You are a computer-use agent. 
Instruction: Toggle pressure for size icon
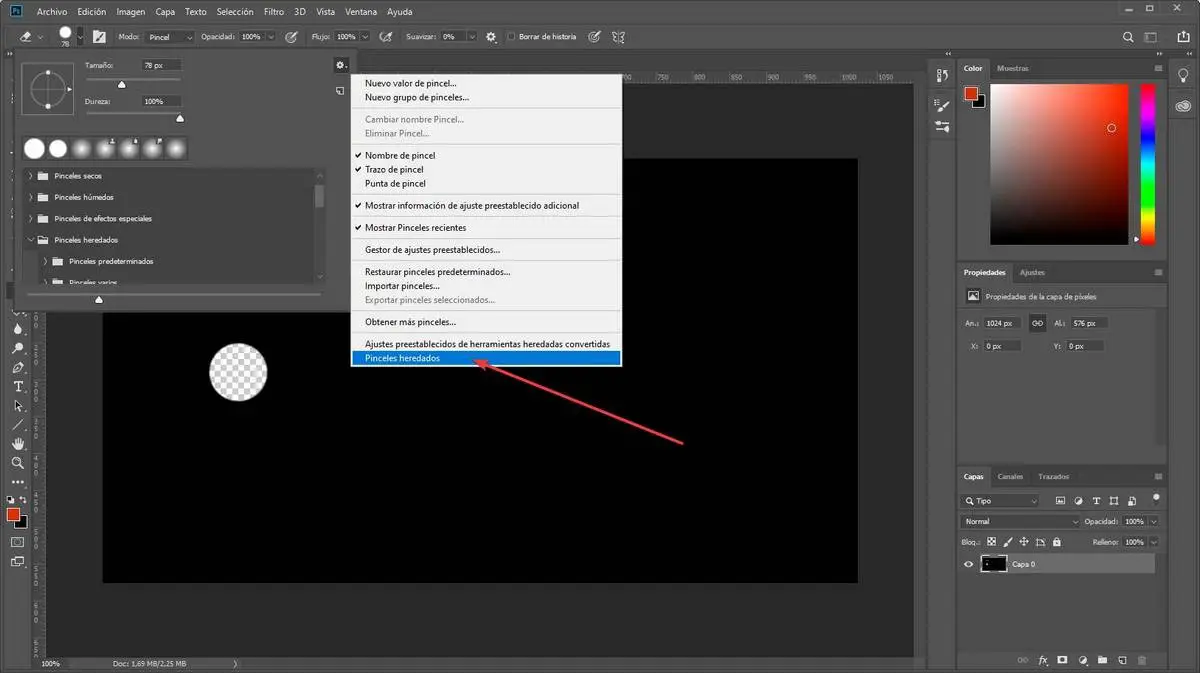pyautogui.click(x=594, y=37)
